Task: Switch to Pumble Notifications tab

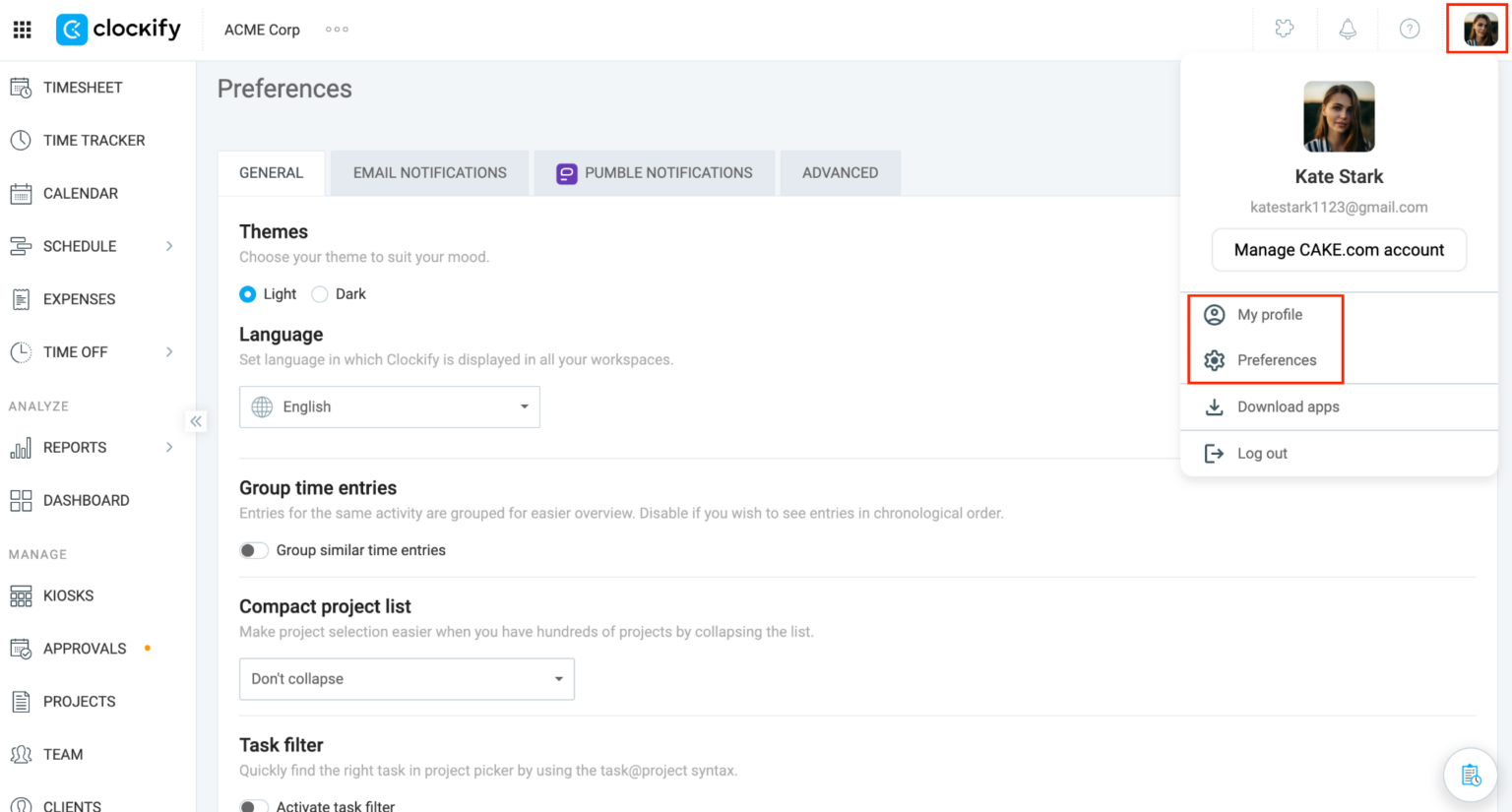Action: click(655, 173)
